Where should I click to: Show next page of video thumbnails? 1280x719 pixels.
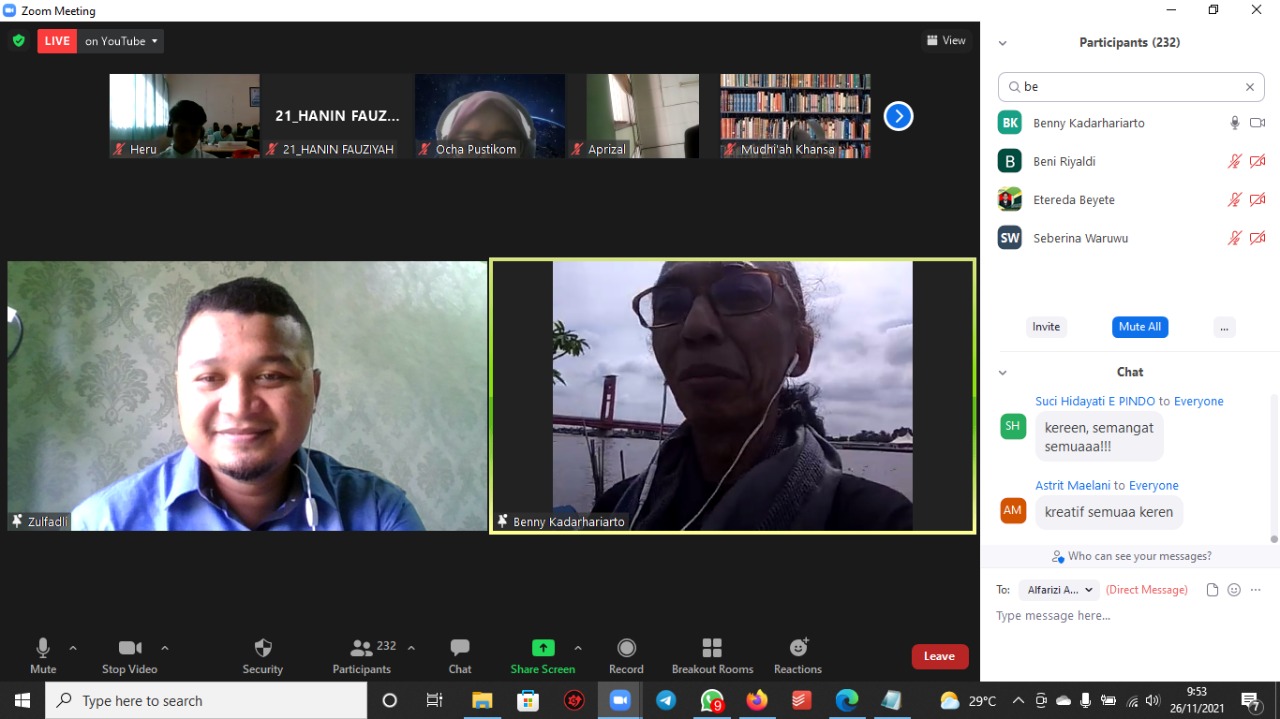pyautogui.click(x=898, y=117)
